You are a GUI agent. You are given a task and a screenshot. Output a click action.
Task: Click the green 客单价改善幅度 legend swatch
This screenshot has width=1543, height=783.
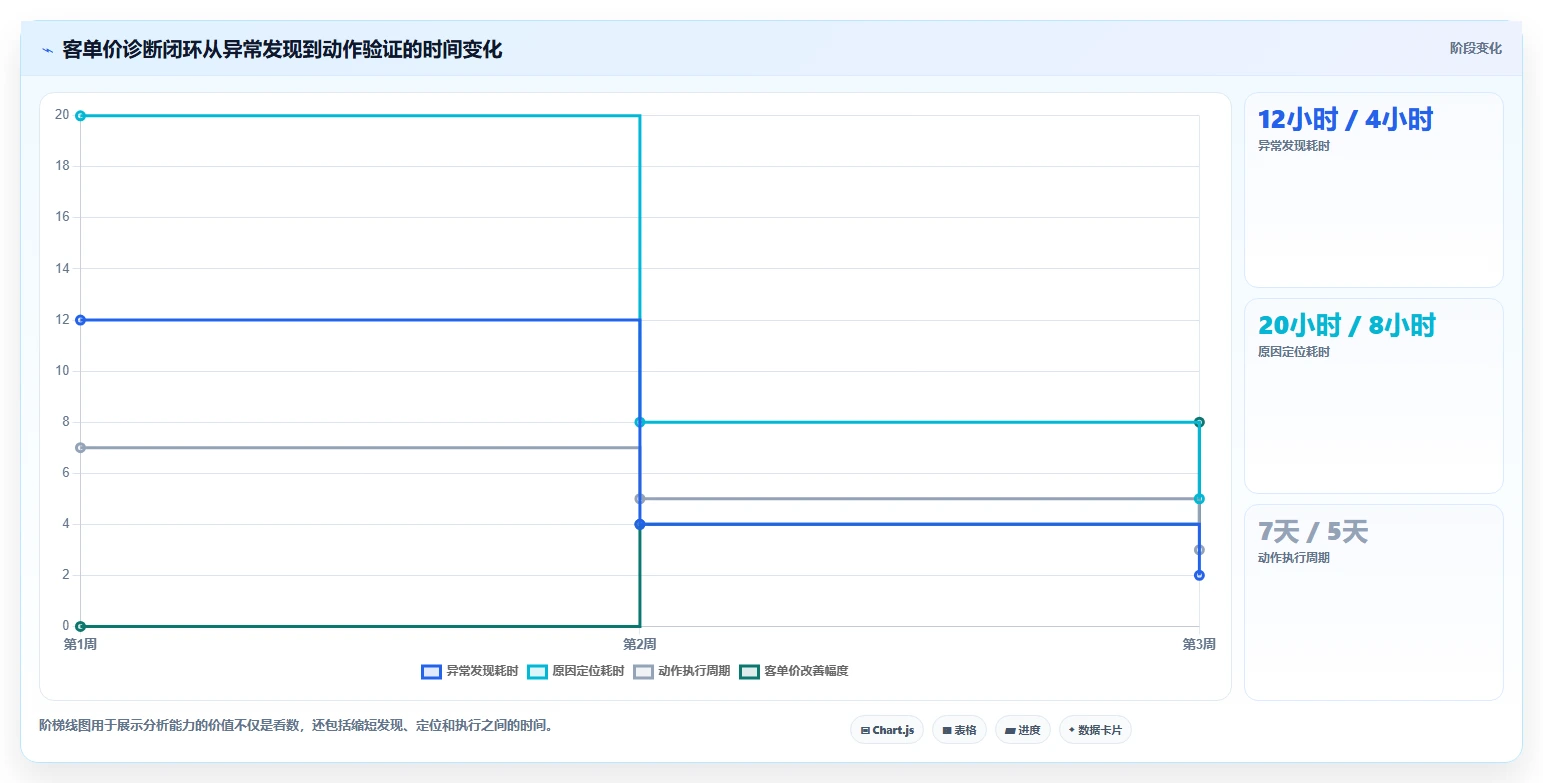point(750,671)
